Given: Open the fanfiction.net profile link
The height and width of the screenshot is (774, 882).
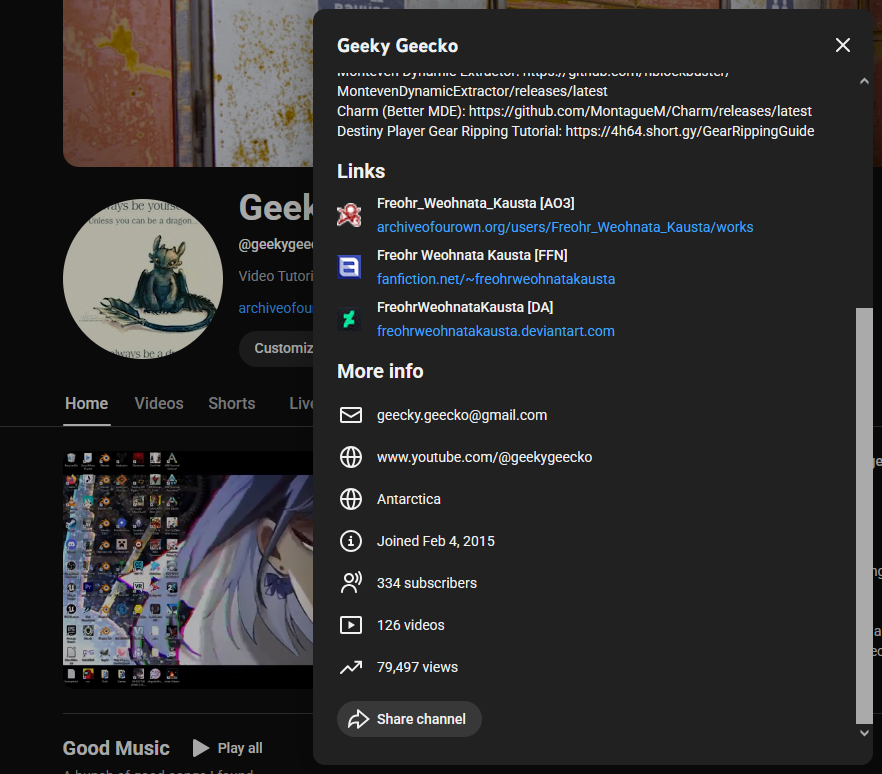Looking at the screenshot, I should click(x=496, y=279).
